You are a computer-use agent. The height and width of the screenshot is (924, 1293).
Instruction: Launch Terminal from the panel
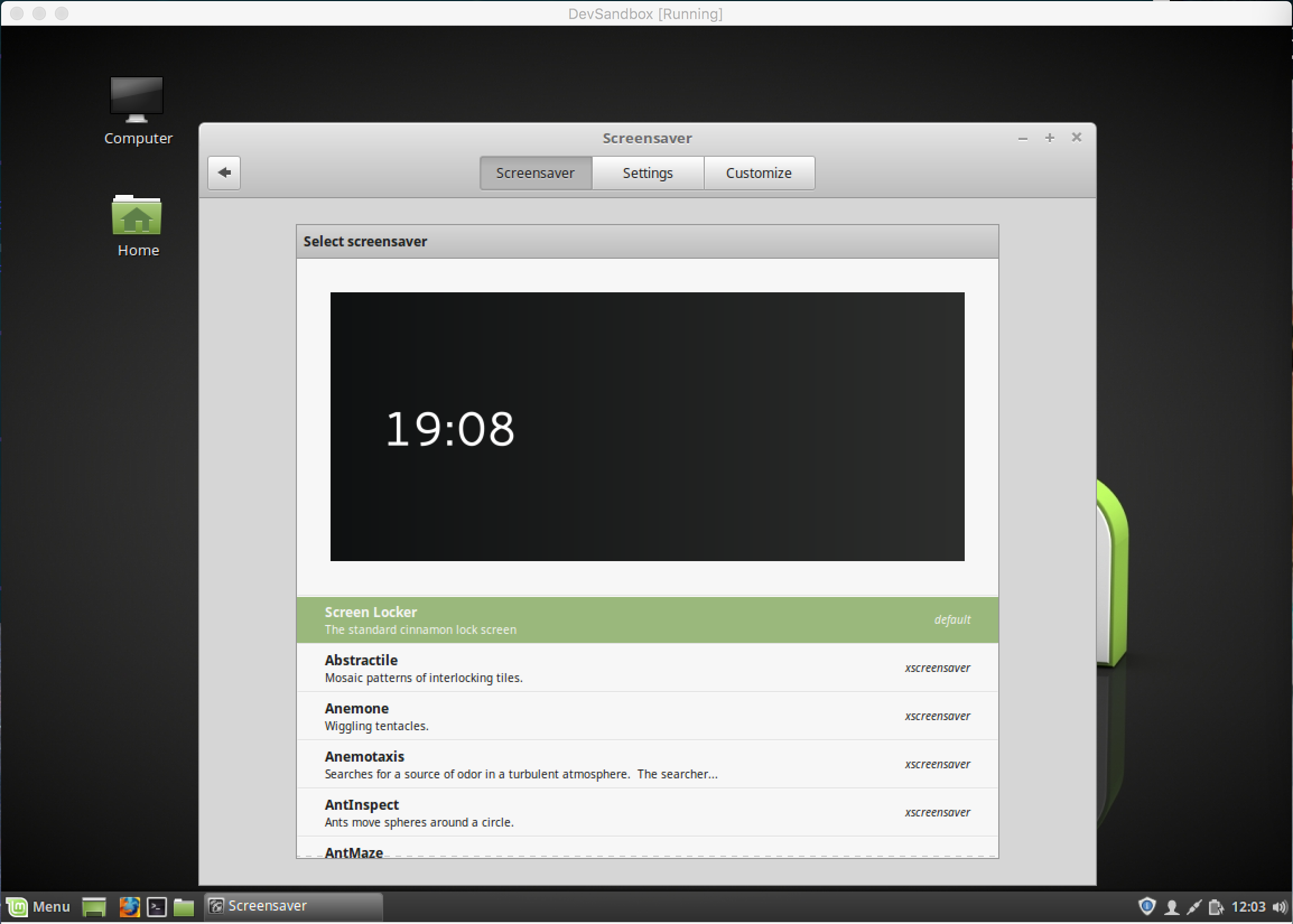point(156,907)
